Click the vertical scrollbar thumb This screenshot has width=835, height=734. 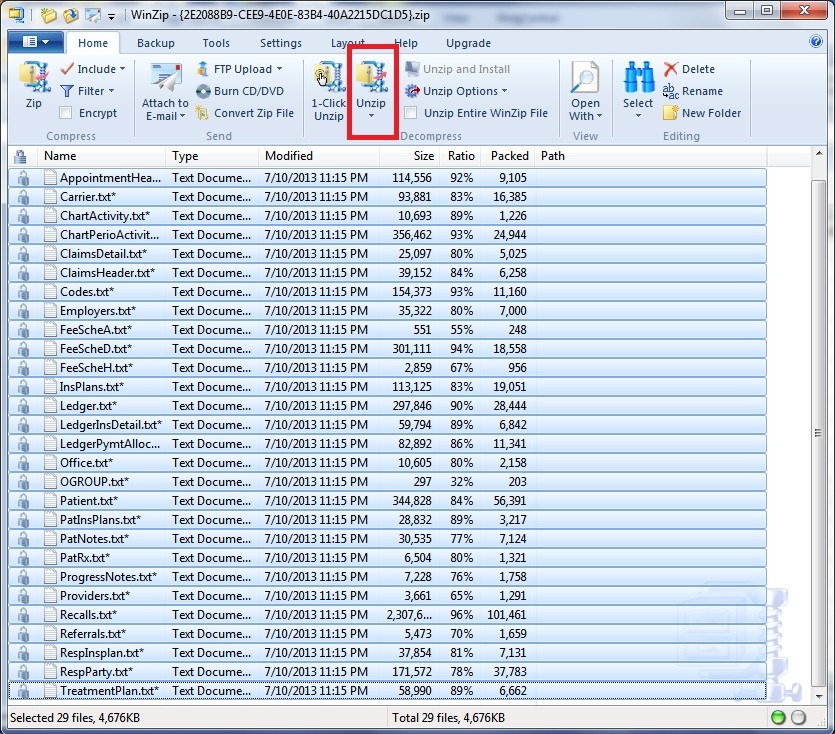point(818,433)
